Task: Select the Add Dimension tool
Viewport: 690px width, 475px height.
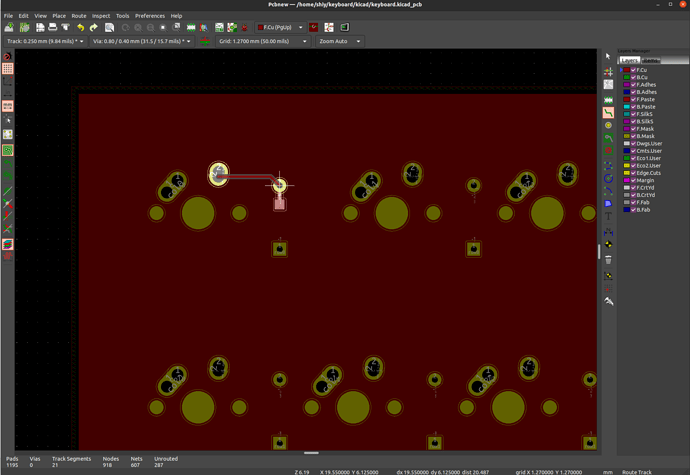Action: 608,232
